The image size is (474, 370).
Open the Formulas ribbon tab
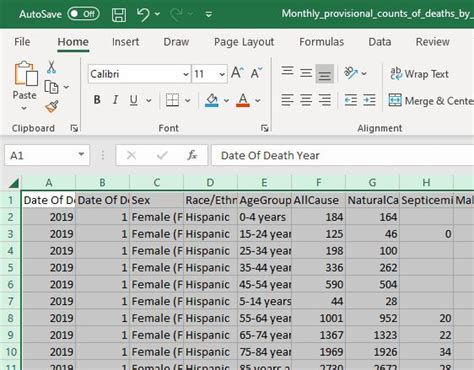click(321, 42)
